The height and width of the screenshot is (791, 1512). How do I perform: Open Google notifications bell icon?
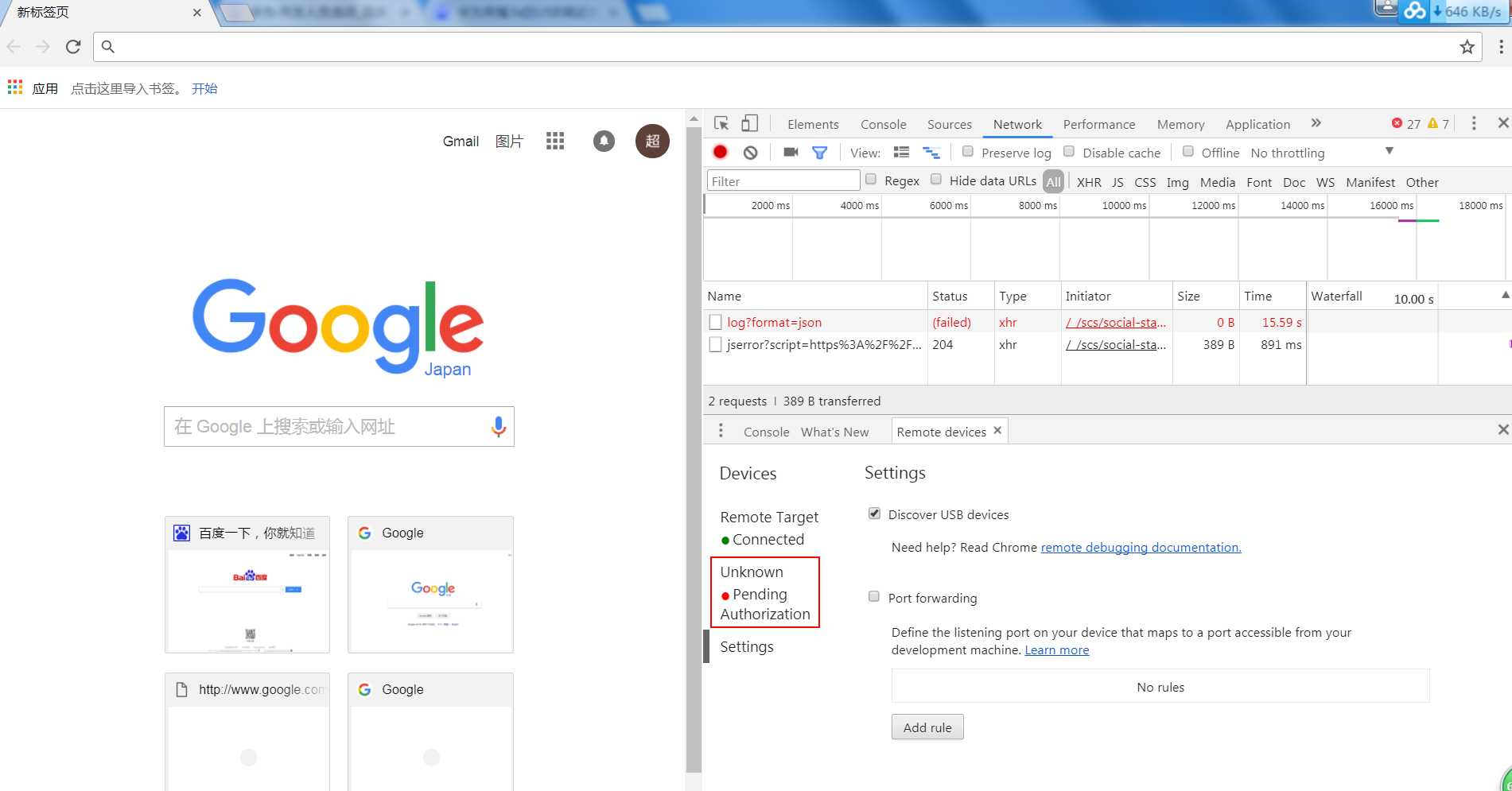point(604,141)
